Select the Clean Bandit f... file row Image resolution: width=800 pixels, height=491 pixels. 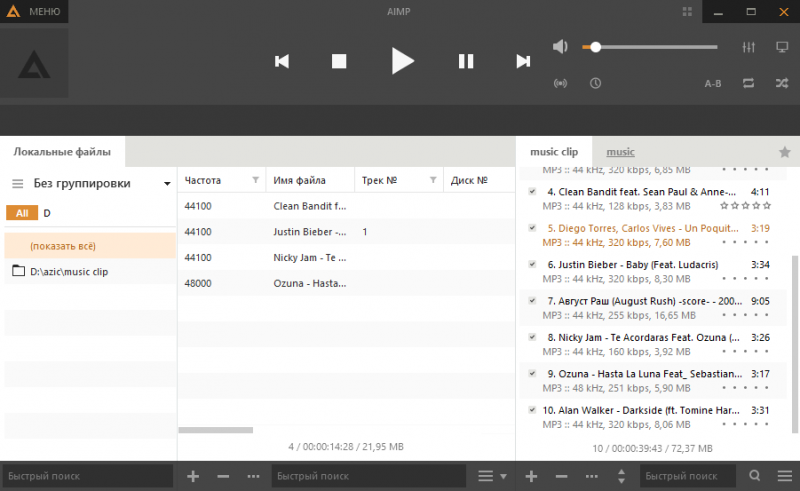(346, 206)
